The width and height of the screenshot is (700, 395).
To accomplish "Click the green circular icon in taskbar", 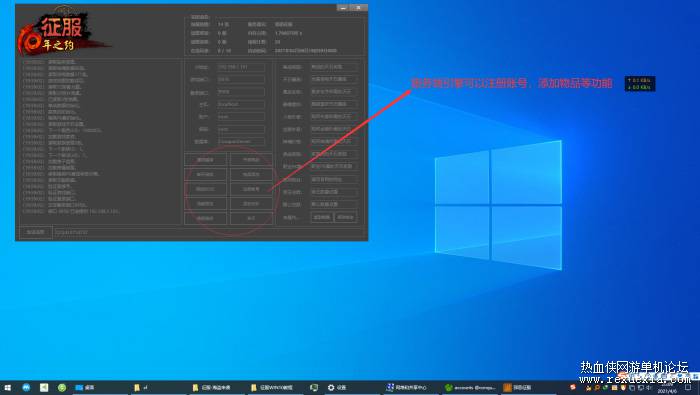I will [x=62, y=388].
